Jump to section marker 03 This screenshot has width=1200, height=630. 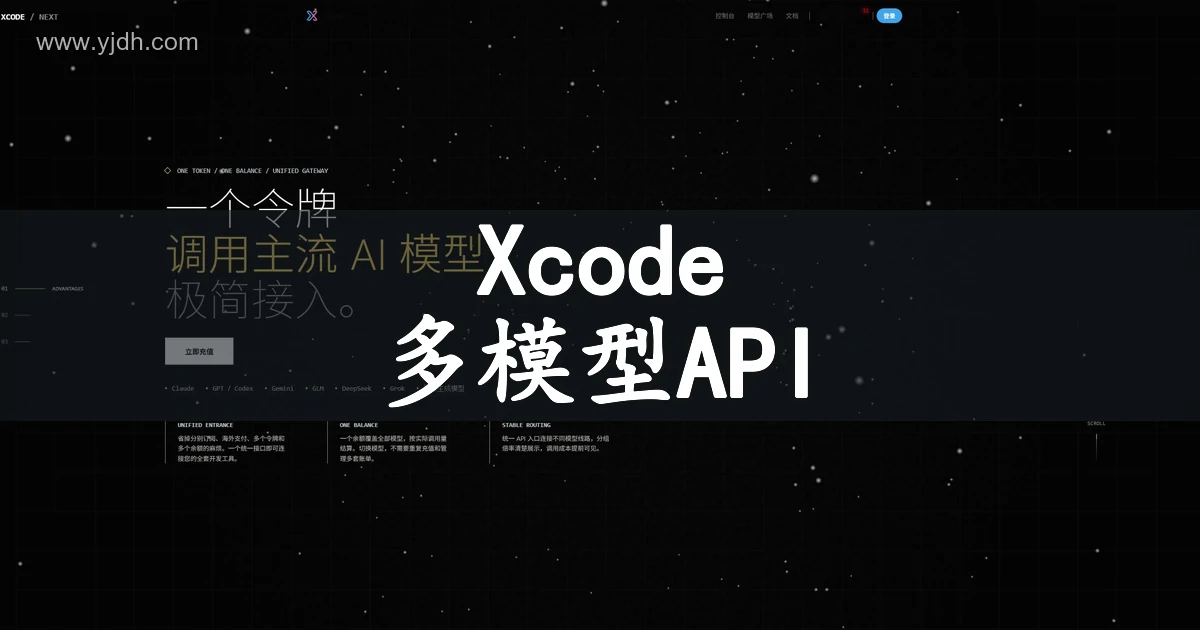pyautogui.click(x=16, y=341)
